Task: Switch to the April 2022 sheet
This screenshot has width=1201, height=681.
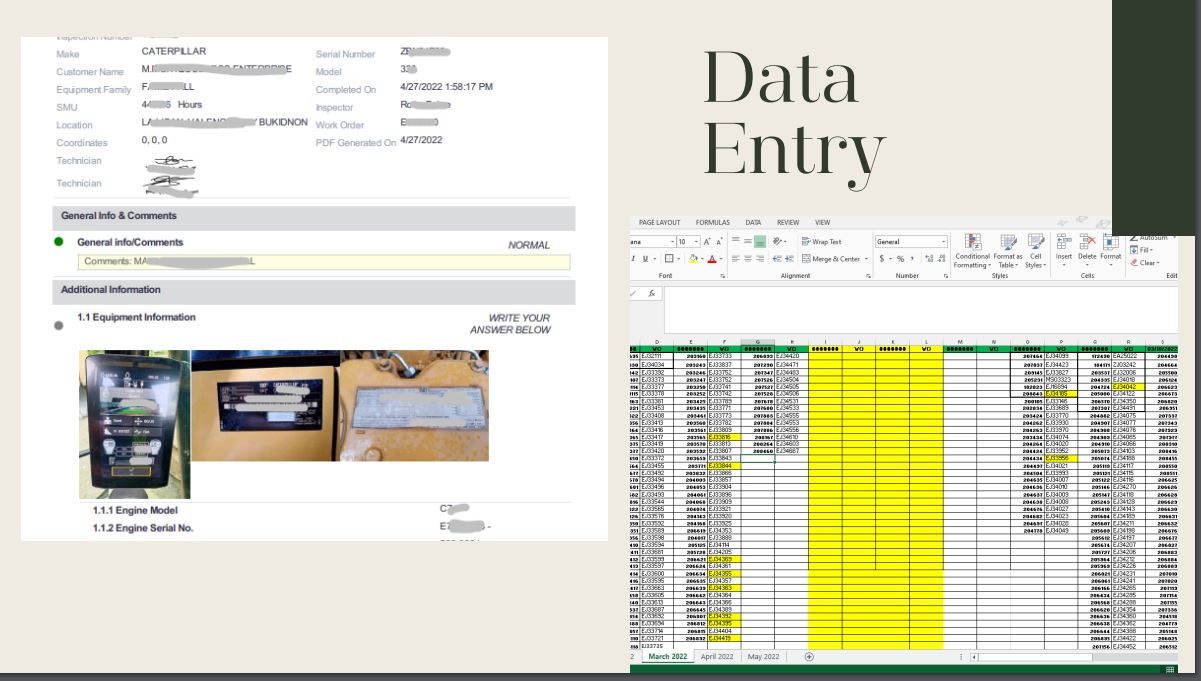Action: (717, 656)
